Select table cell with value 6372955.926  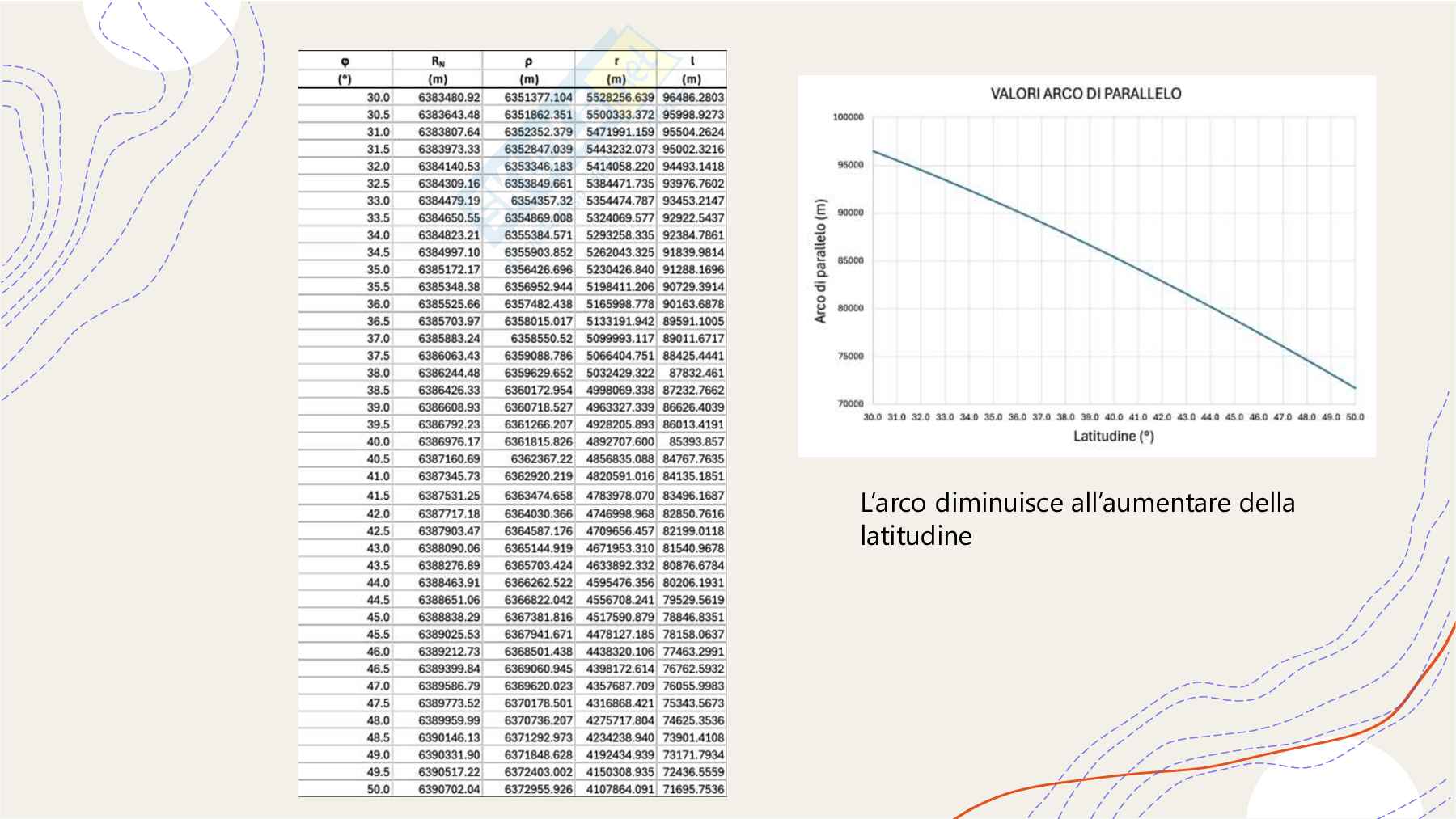[538, 789]
